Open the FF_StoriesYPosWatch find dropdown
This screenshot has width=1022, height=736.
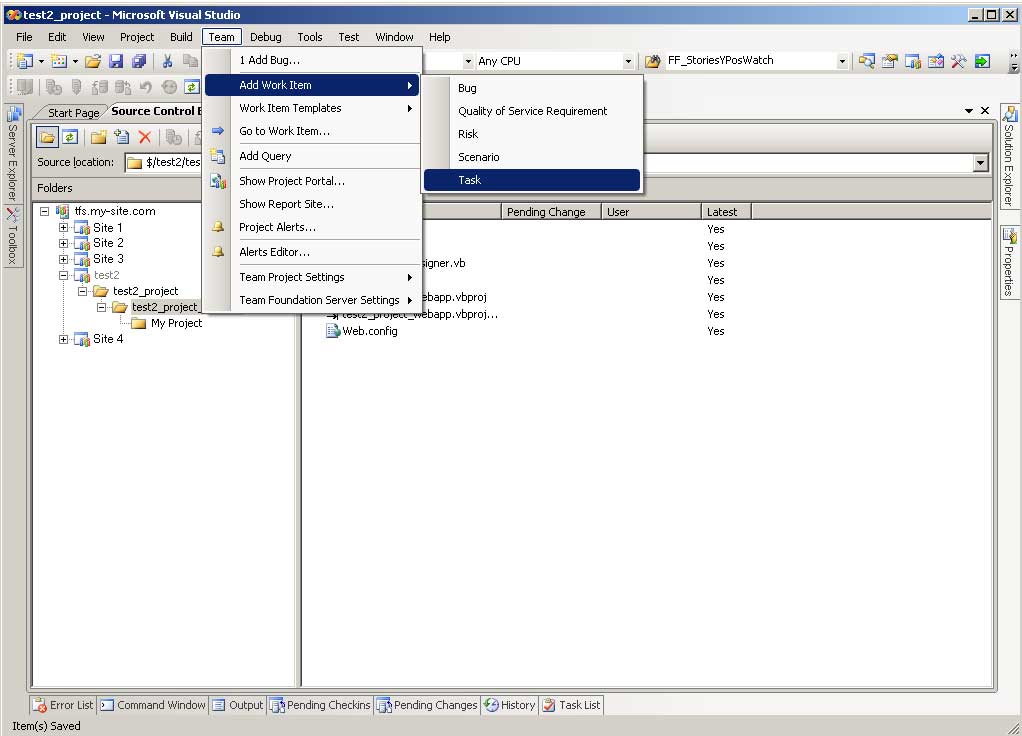842,61
